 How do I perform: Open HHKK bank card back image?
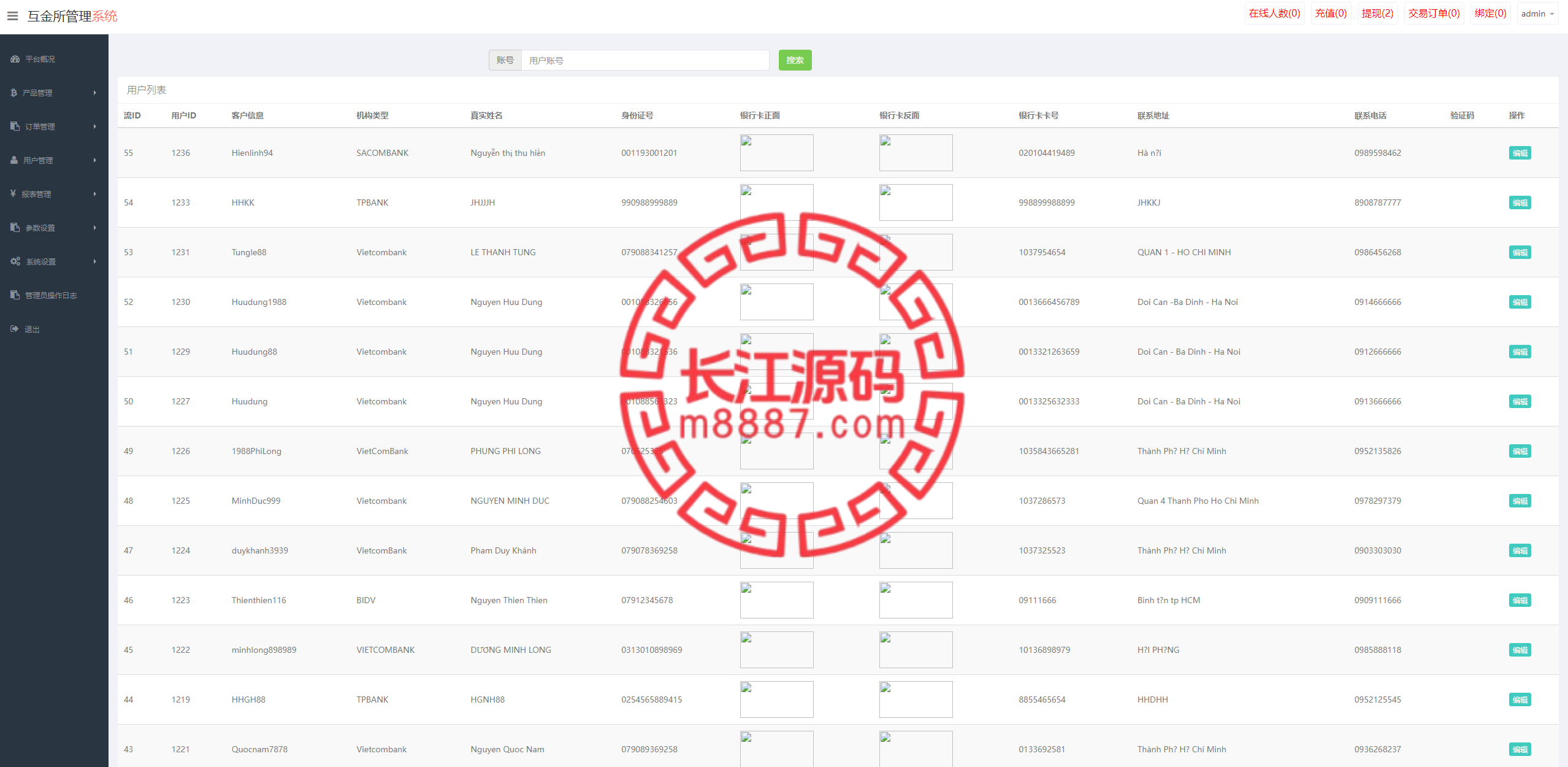pyautogui.click(x=916, y=202)
